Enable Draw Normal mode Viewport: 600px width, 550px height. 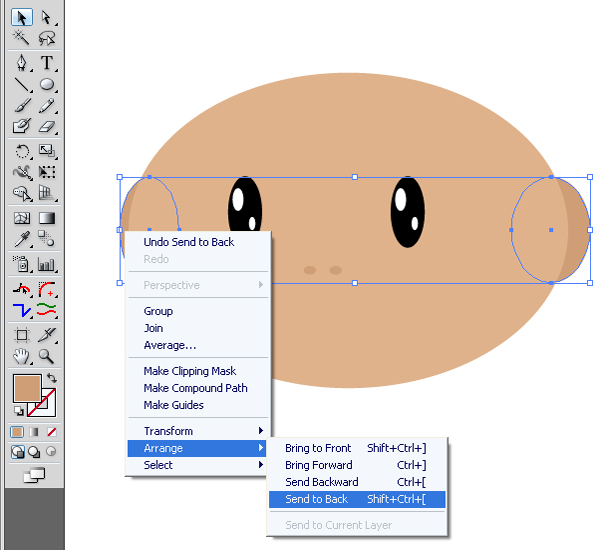coord(18,452)
